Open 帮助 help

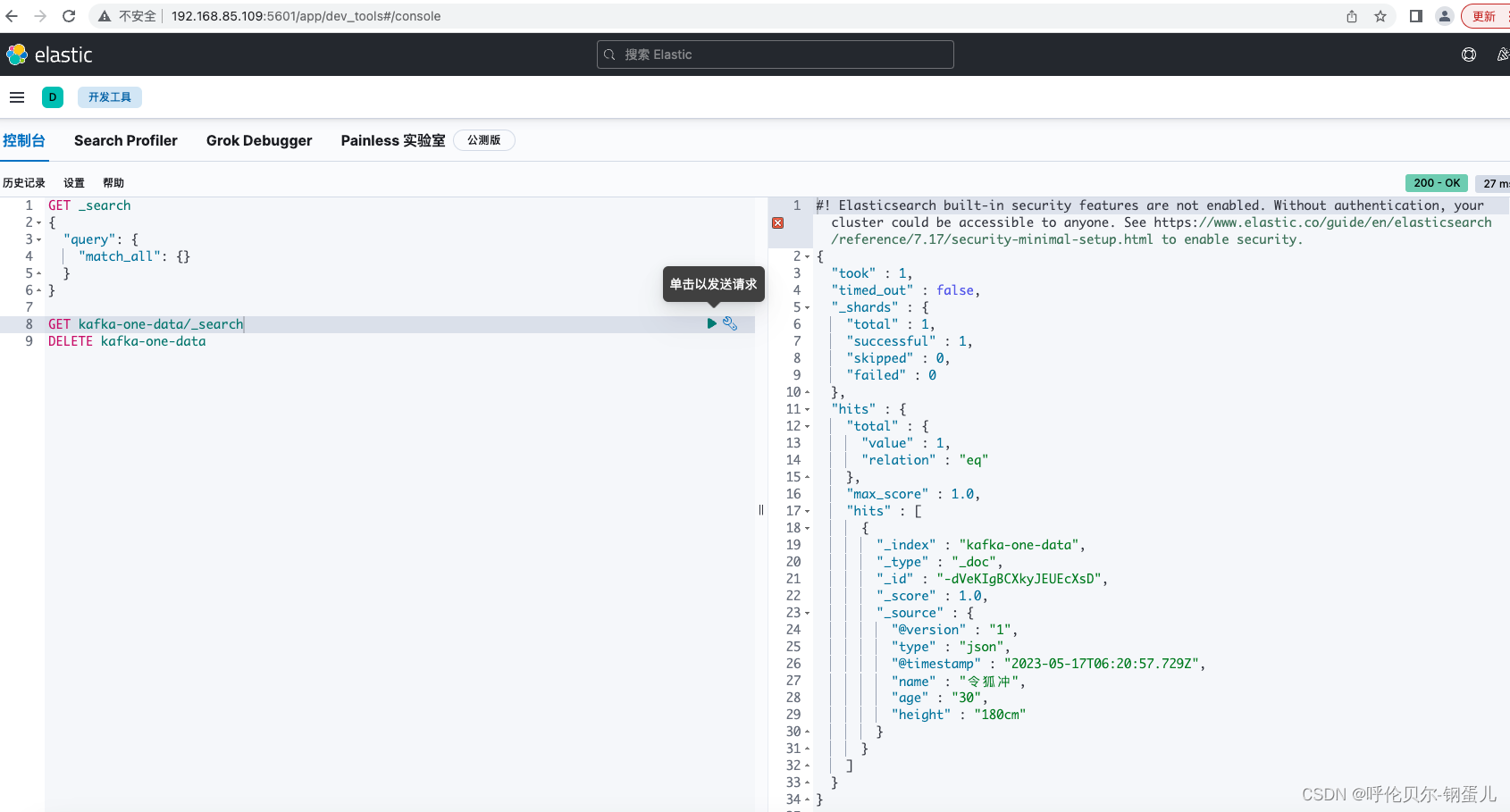pyautogui.click(x=113, y=183)
